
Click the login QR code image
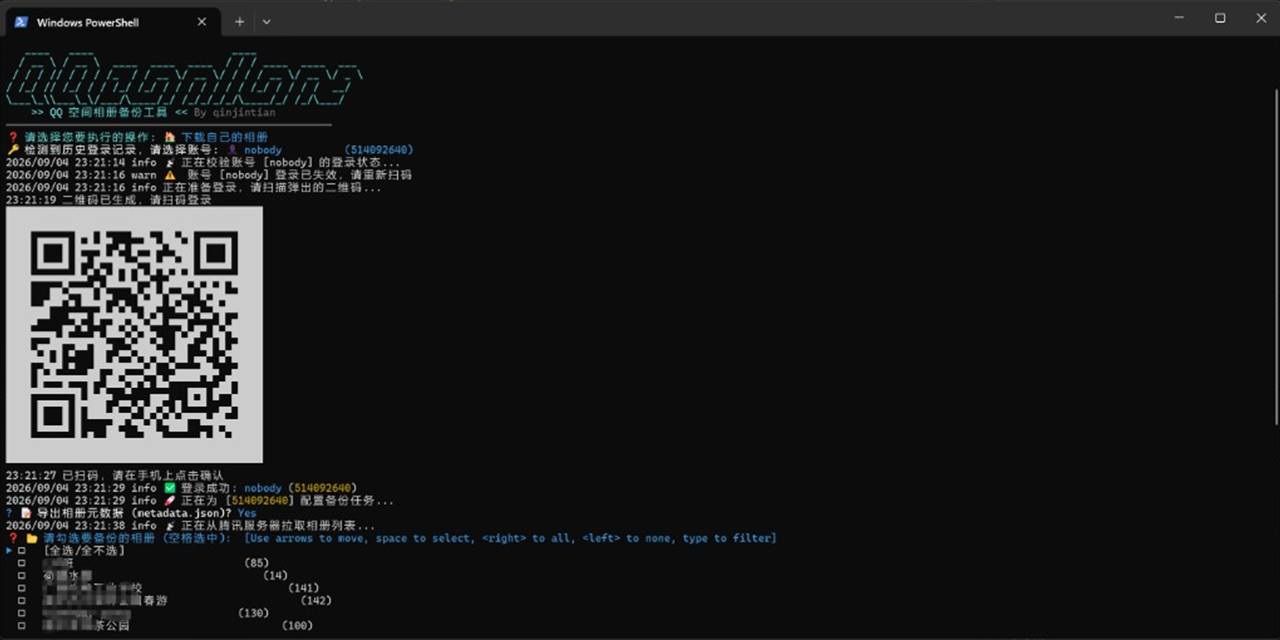click(134, 335)
